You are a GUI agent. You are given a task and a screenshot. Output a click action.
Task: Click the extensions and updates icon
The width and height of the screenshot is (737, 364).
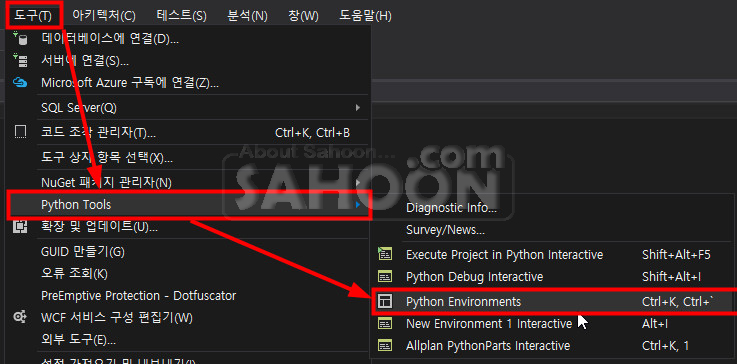pos(20,227)
